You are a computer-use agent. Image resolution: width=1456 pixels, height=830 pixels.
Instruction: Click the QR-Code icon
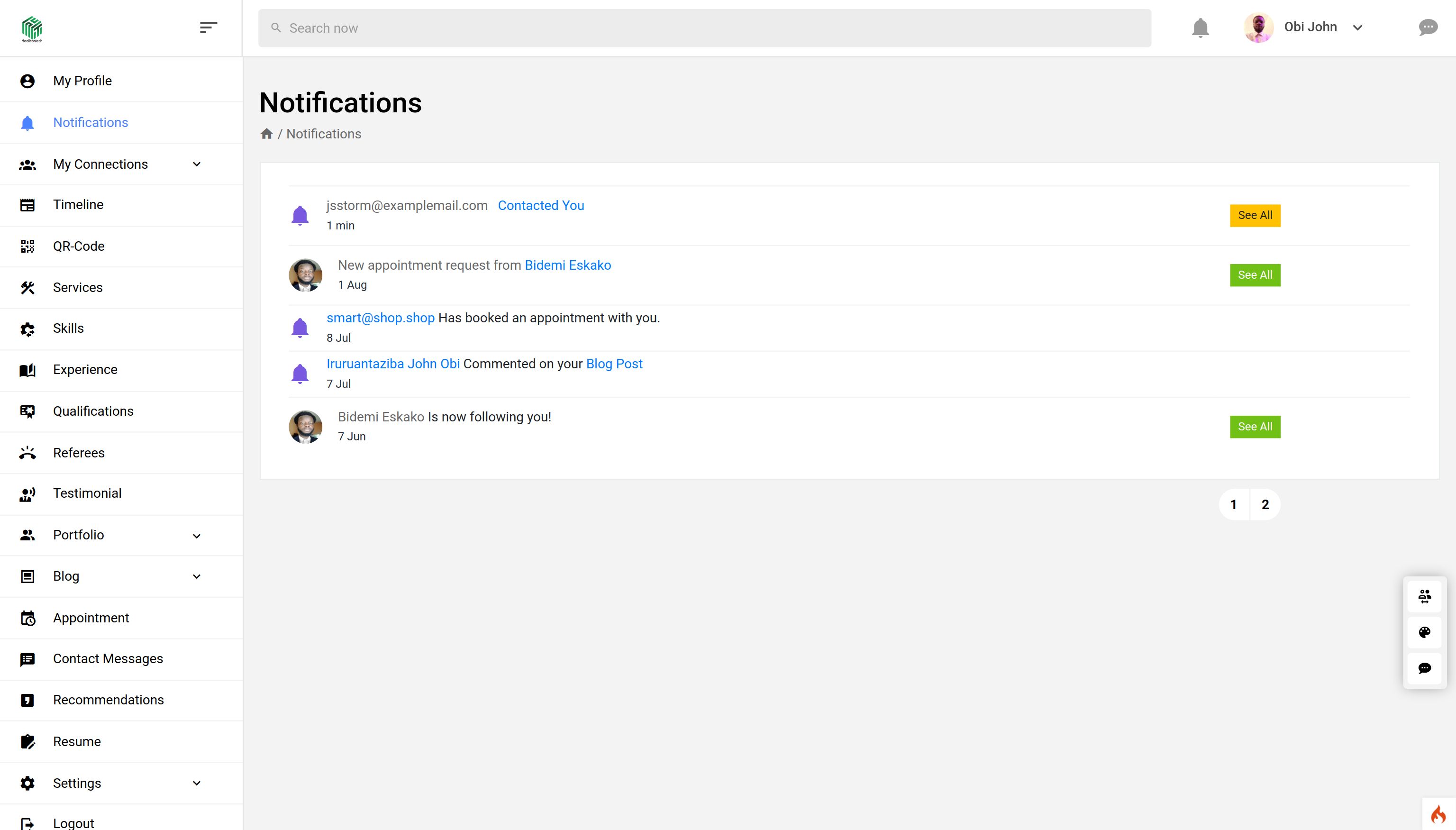[x=27, y=246]
